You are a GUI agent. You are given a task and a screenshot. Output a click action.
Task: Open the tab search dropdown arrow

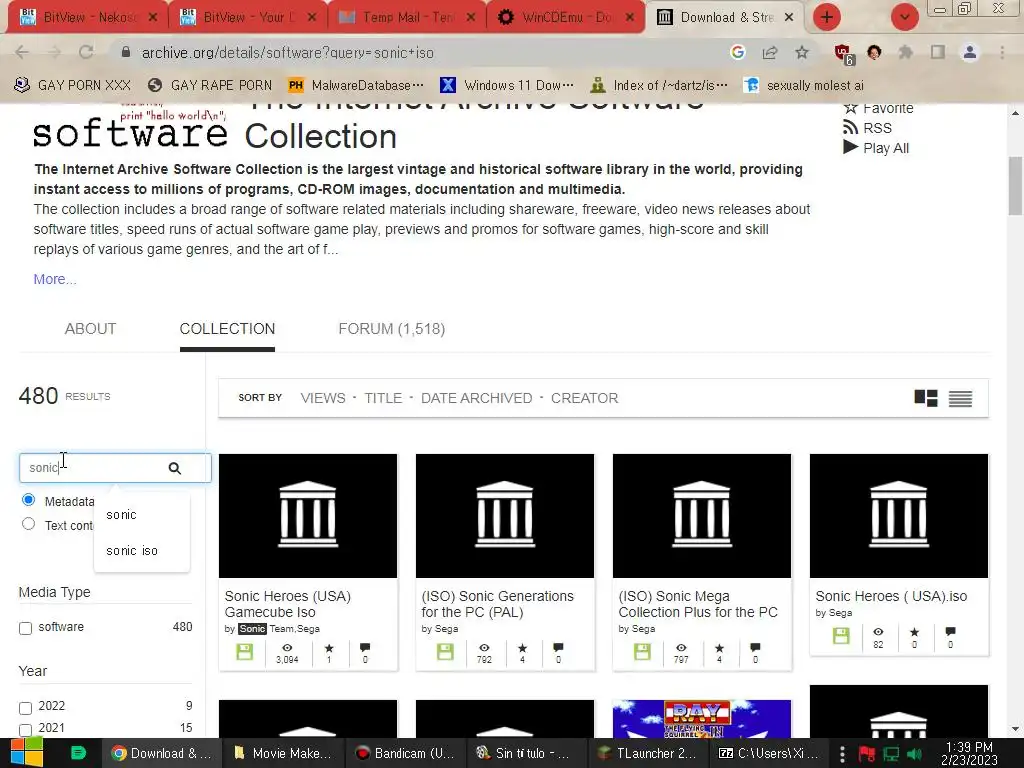pos(904,17)
